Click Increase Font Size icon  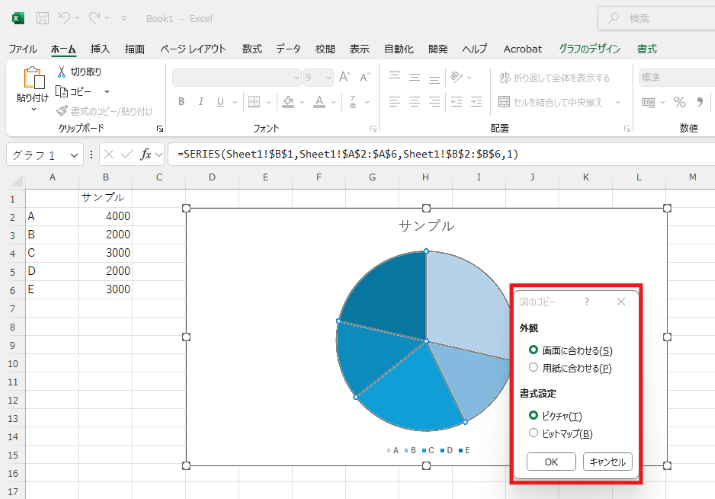coord(345,77)
